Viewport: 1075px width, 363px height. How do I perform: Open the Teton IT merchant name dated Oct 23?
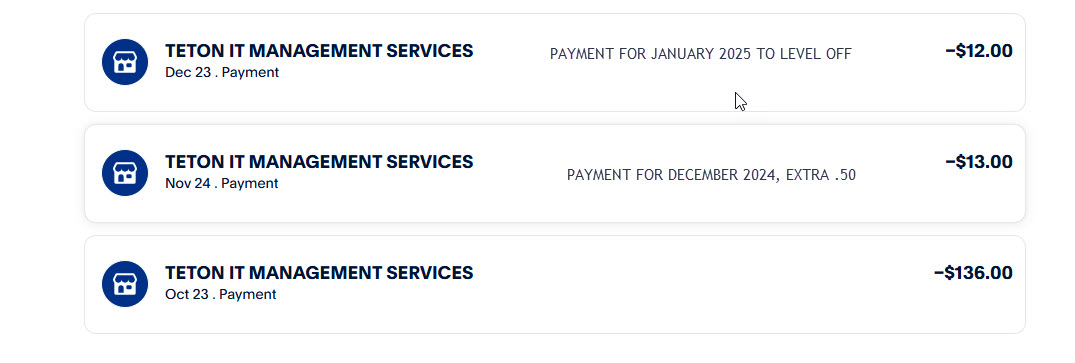pyautogui.click(x=319, y=273)
